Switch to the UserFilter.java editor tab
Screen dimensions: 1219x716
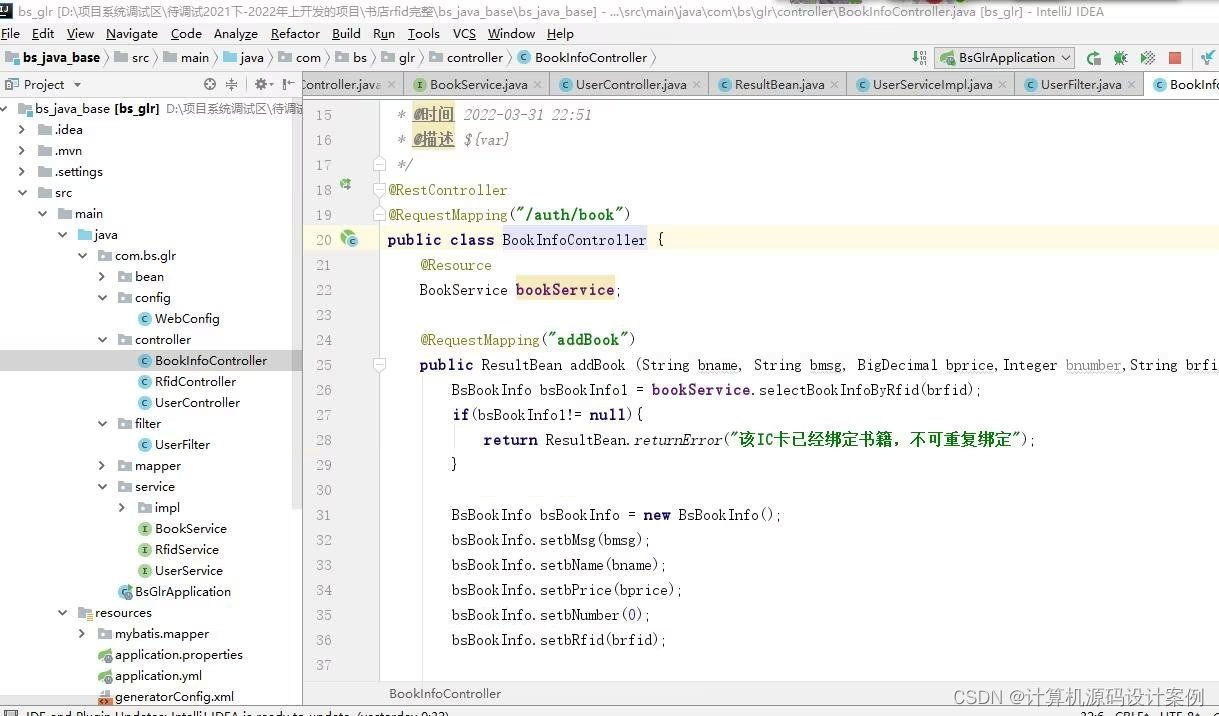tap(1080, 85)
